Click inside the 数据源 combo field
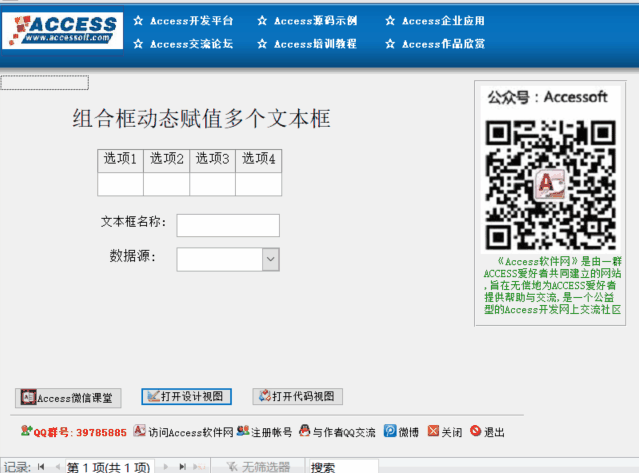 click(x=220, y=259)
